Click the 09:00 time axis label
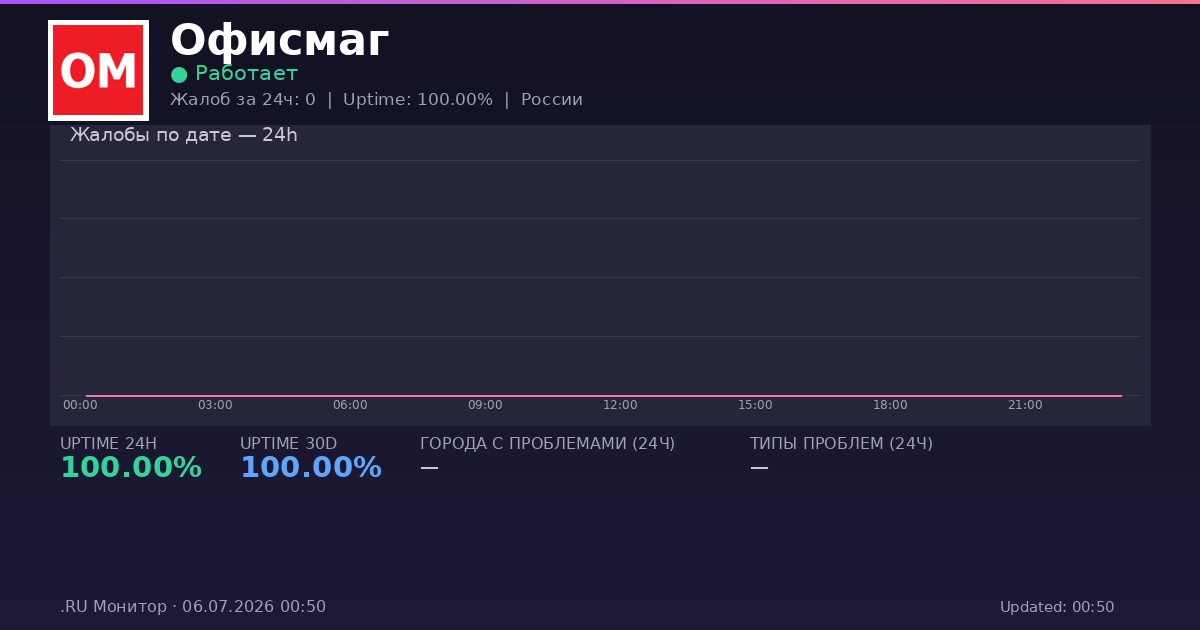The height and width of the screenshot is (630, 1200). click(485, 405)
